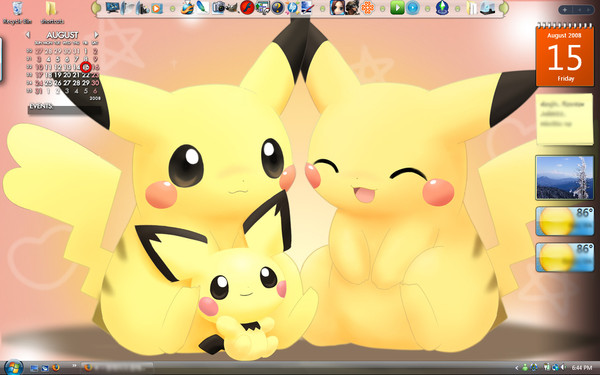Launch the globe browser icon in dock

187,8
